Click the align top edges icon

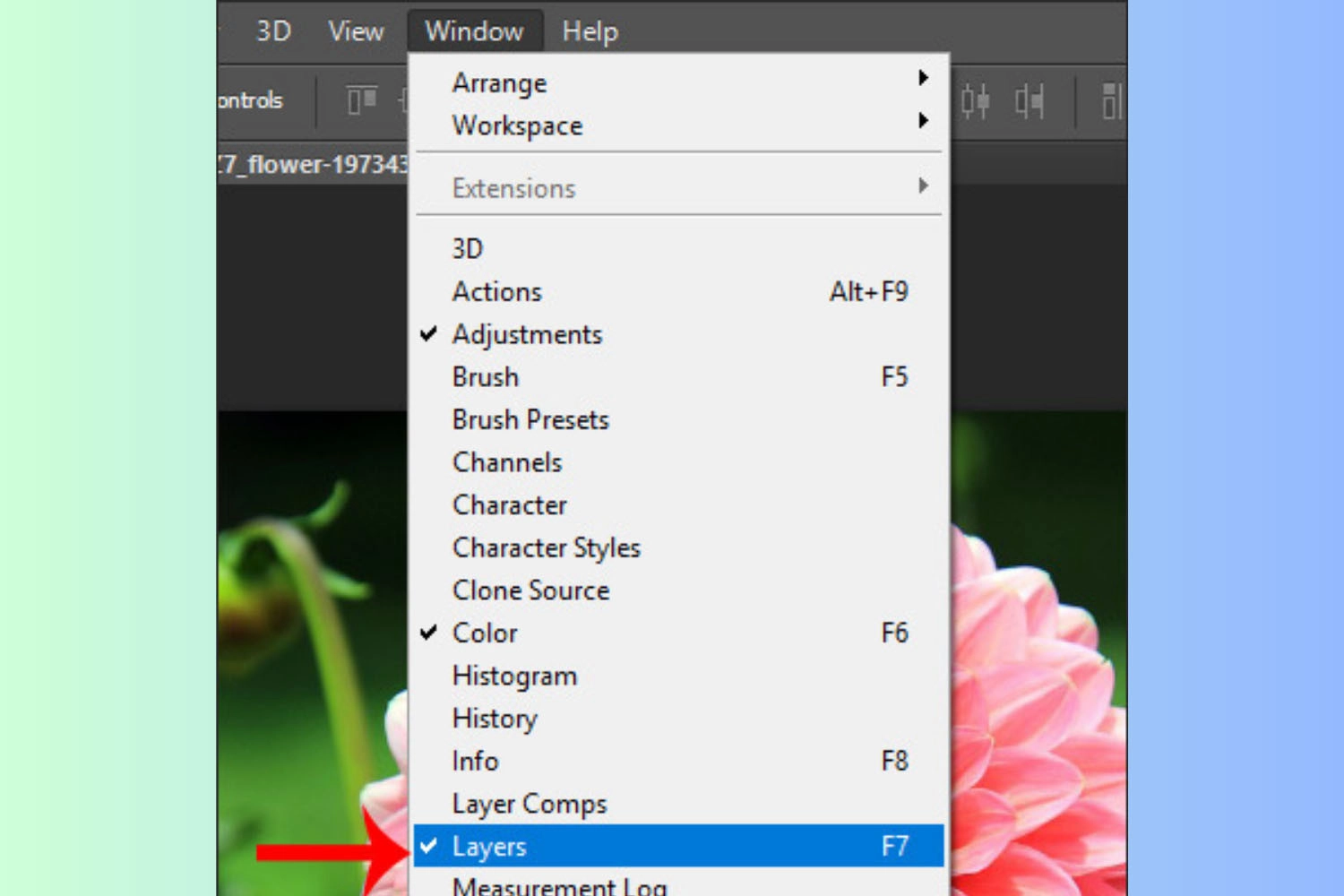(362, 100)
